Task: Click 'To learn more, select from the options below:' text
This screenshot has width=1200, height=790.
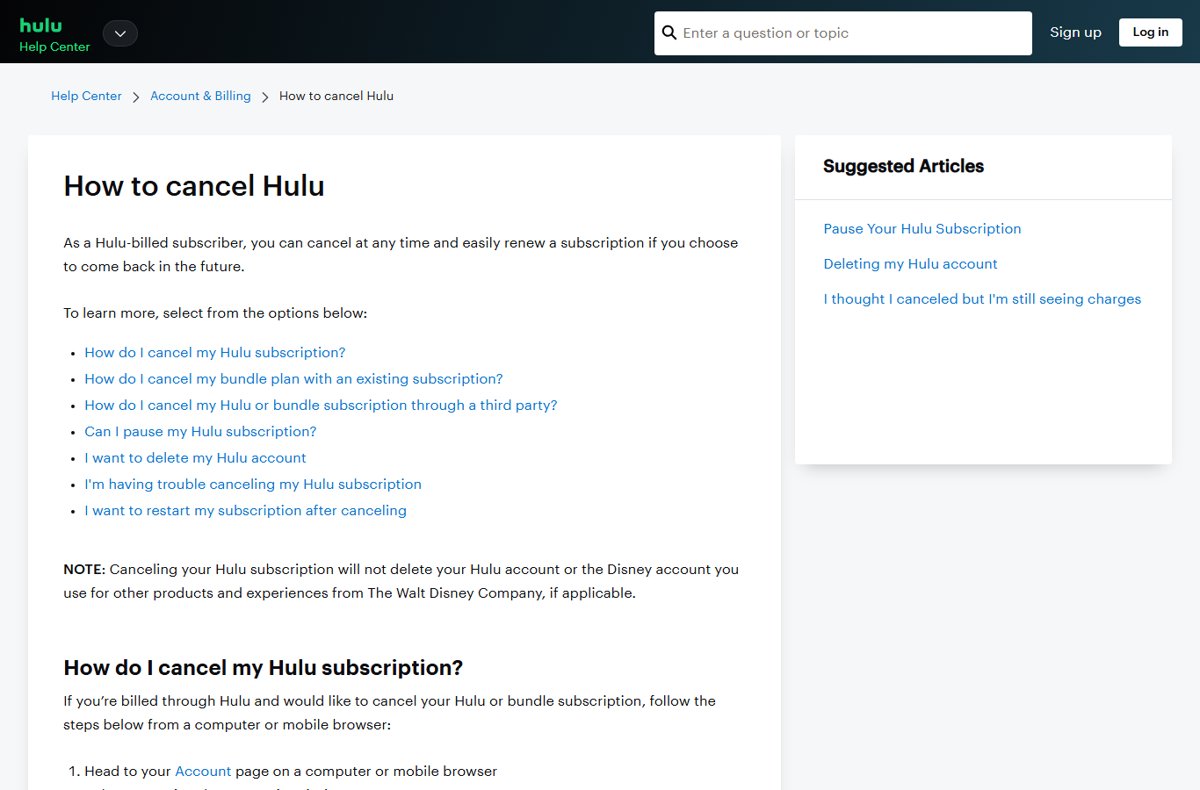Action: tap(215, 313)
